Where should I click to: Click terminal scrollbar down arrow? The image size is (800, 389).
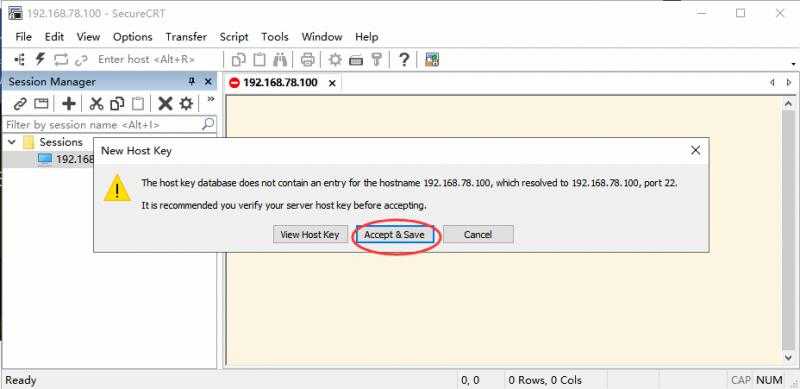pyautogui.click(x=788, y=357)
